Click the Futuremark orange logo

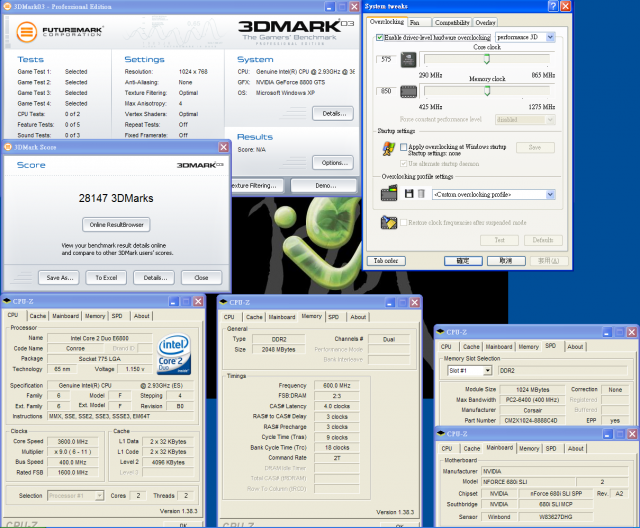coord(27,31)
